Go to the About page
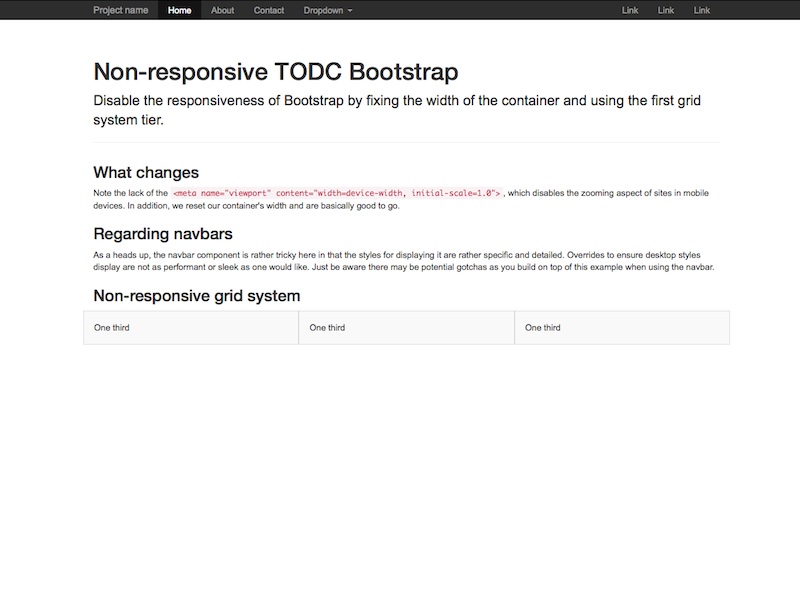 click(x=222, y=10)
